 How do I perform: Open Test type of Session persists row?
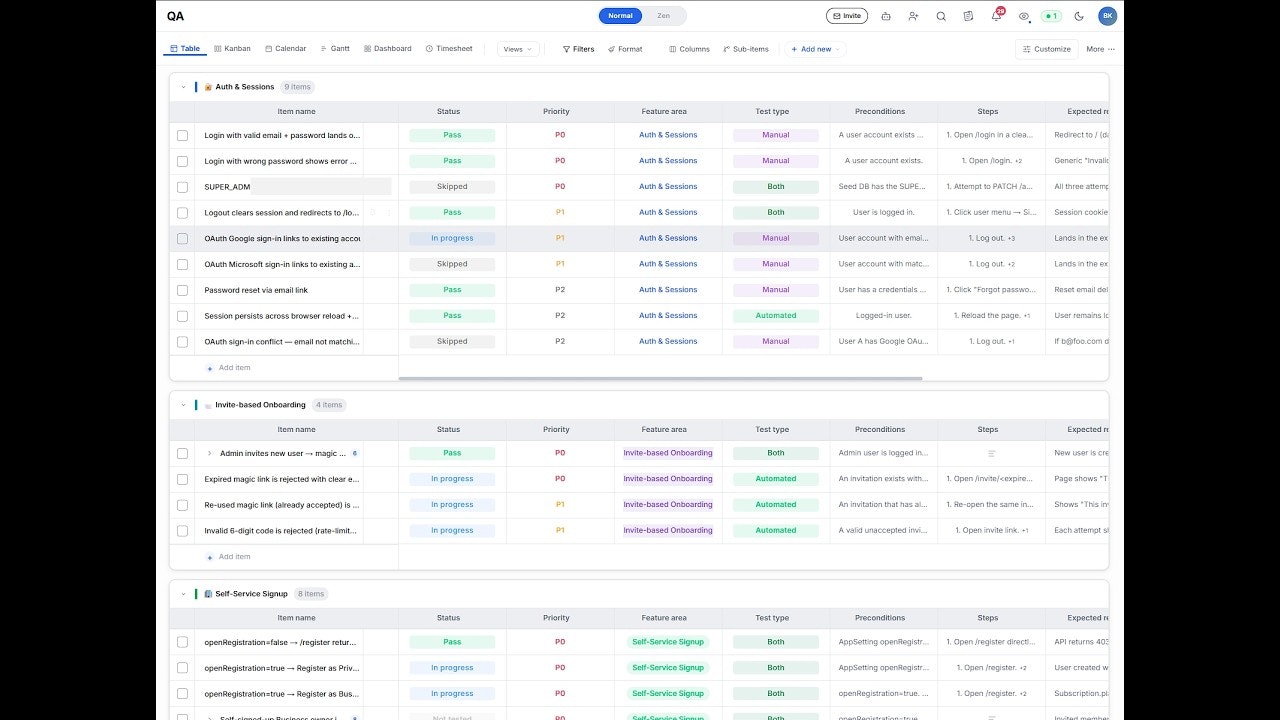[776, 316]
